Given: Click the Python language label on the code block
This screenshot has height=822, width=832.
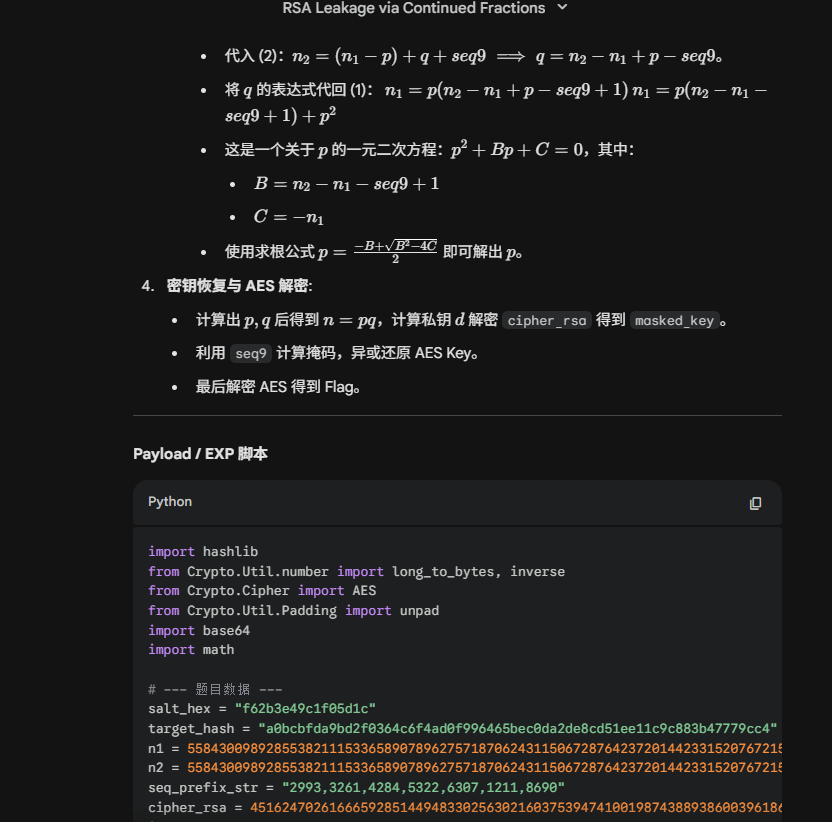Looking at the screenshot, I should tap(169, 502).
